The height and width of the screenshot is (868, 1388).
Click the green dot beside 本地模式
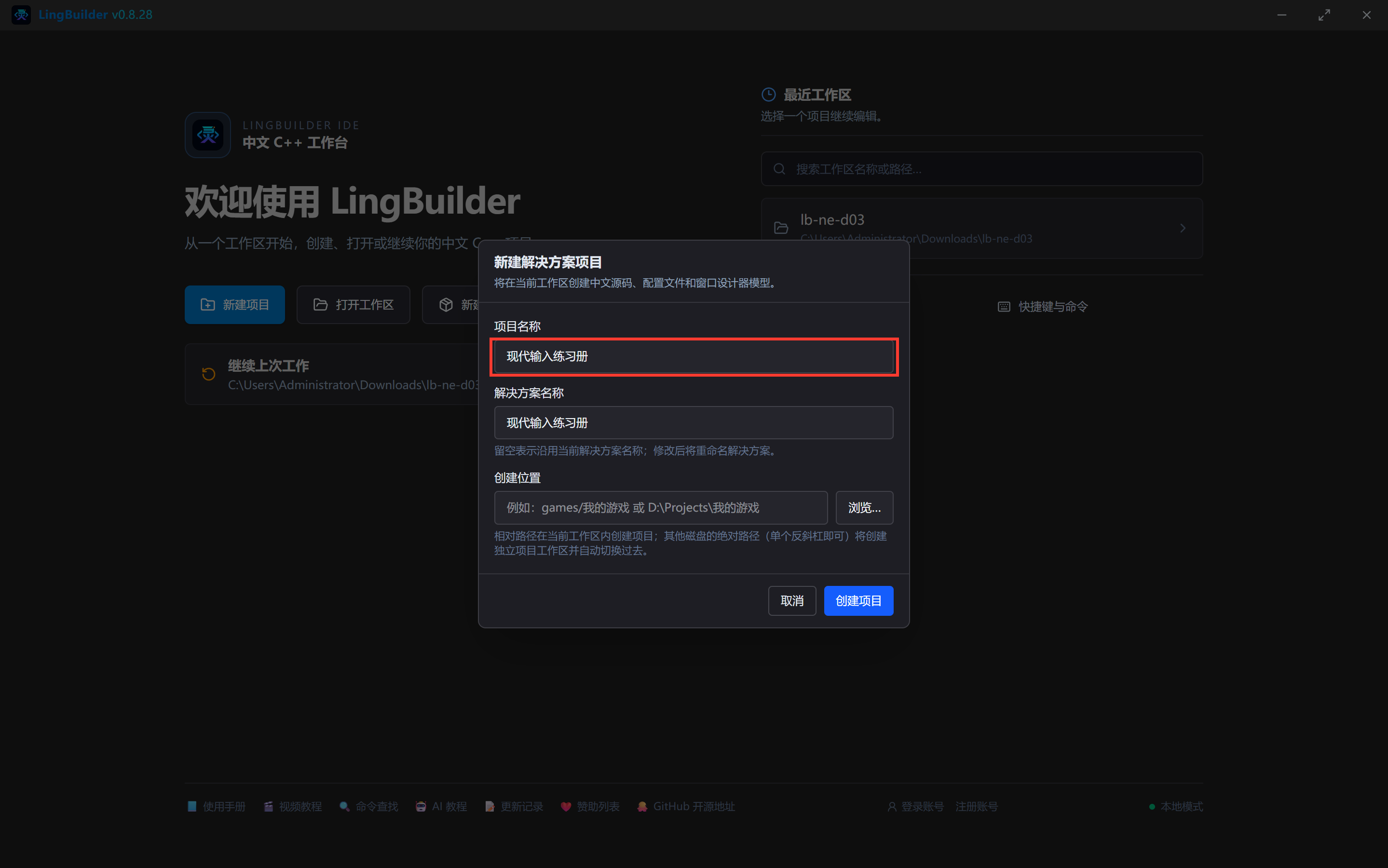[x=1152, y=807]
